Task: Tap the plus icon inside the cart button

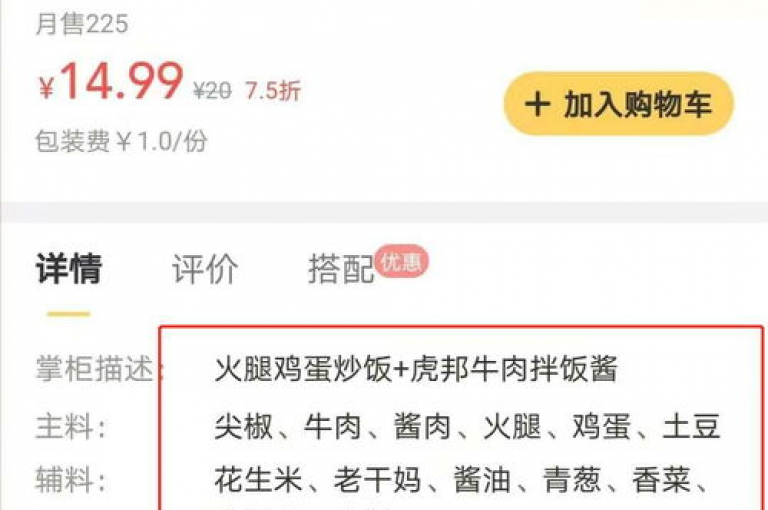Action: [x=537, y=104]
